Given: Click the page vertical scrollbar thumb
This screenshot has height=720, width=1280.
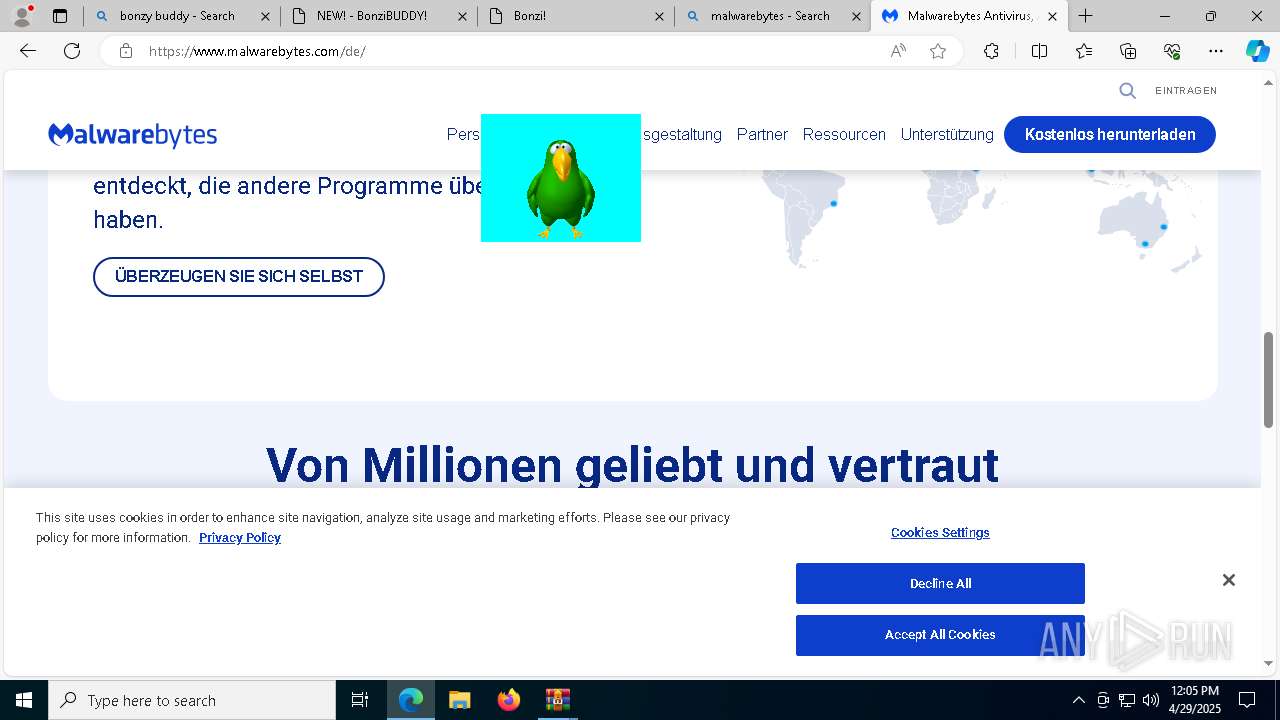Looking at the screenshot, I should [x=1268, y=380].
